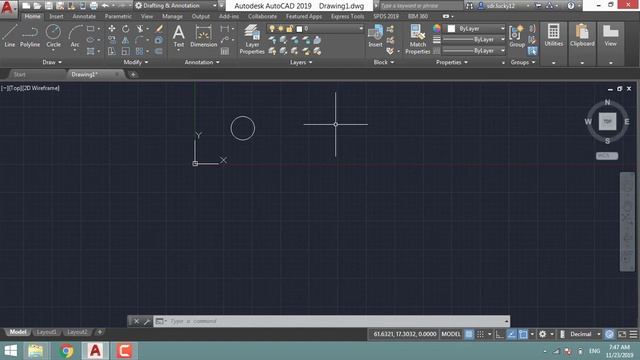This screenshot has height=360, width=640.
Task: Toggle drawing grid display in status bar
Action: coord(469,334)
